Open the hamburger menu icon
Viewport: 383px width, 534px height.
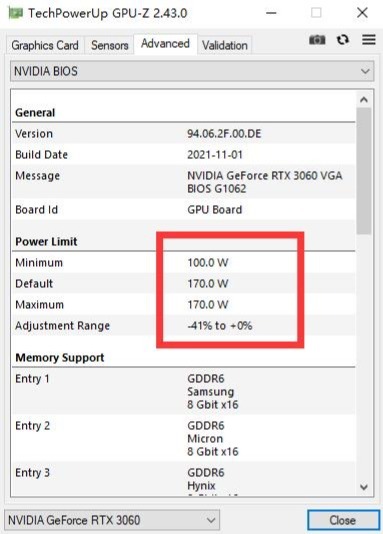coord(369,40)
